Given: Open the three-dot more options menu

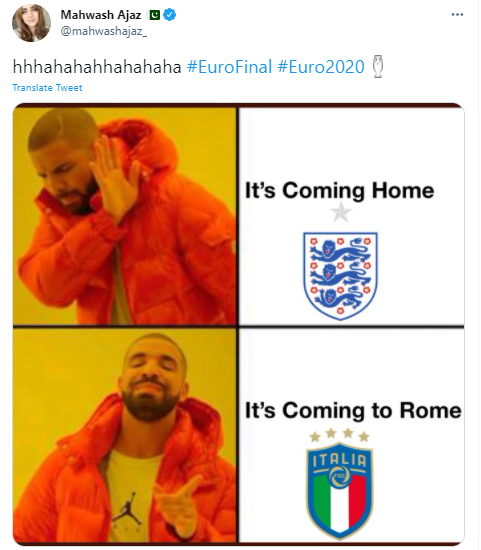Looking at the screenshot, I should click(457, 14).
